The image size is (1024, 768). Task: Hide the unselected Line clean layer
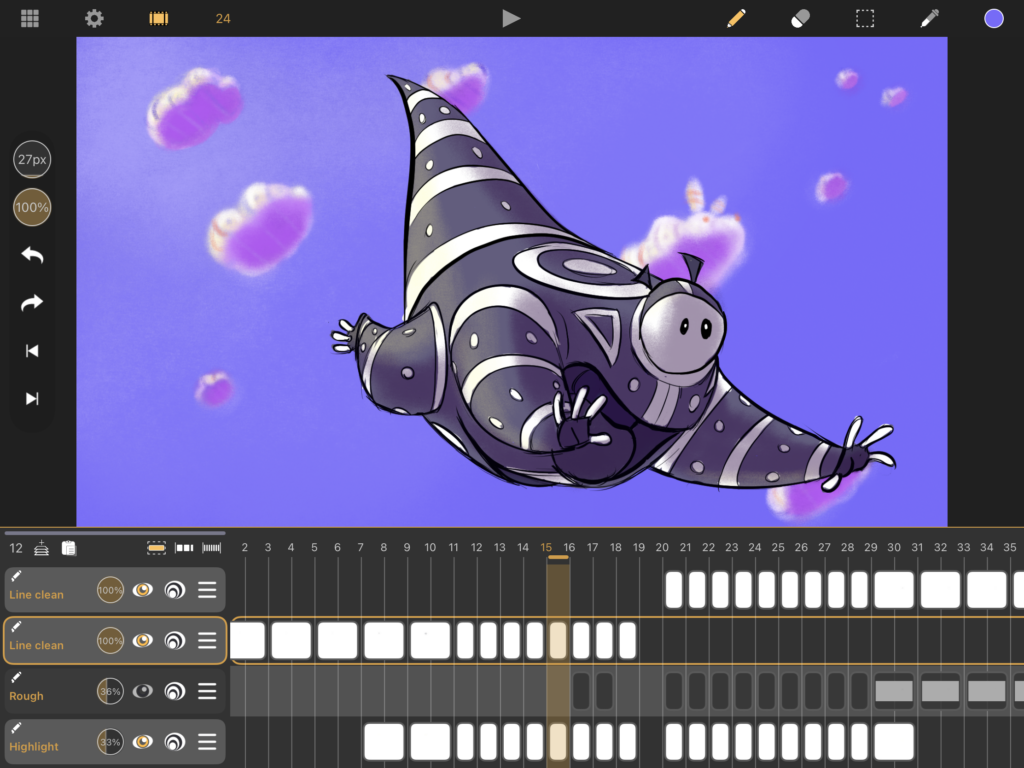[142, 590]
